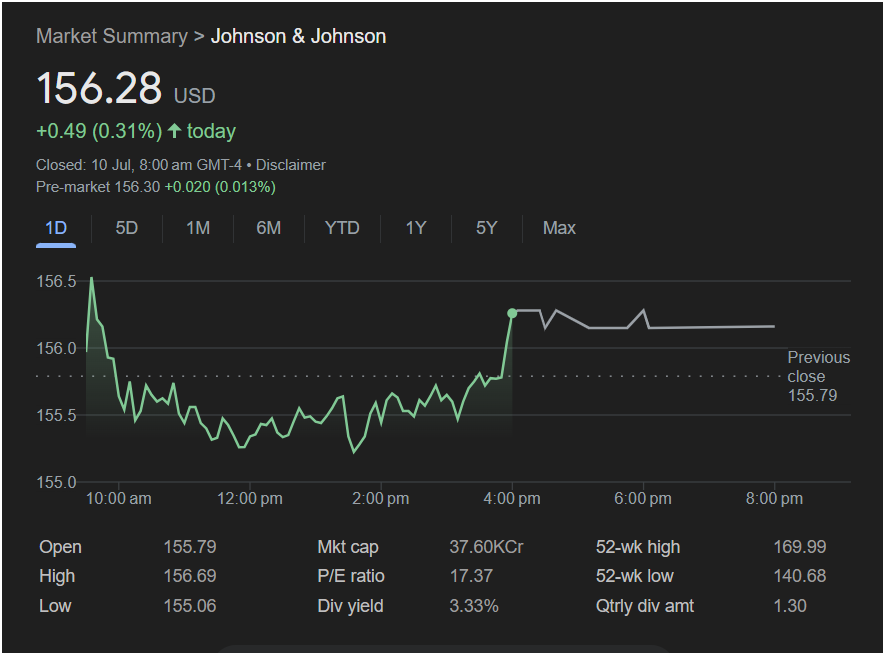This screenshot has width=885, height=655.
Task: Open the Disclaimer link
Action: (x=291, y=165)
